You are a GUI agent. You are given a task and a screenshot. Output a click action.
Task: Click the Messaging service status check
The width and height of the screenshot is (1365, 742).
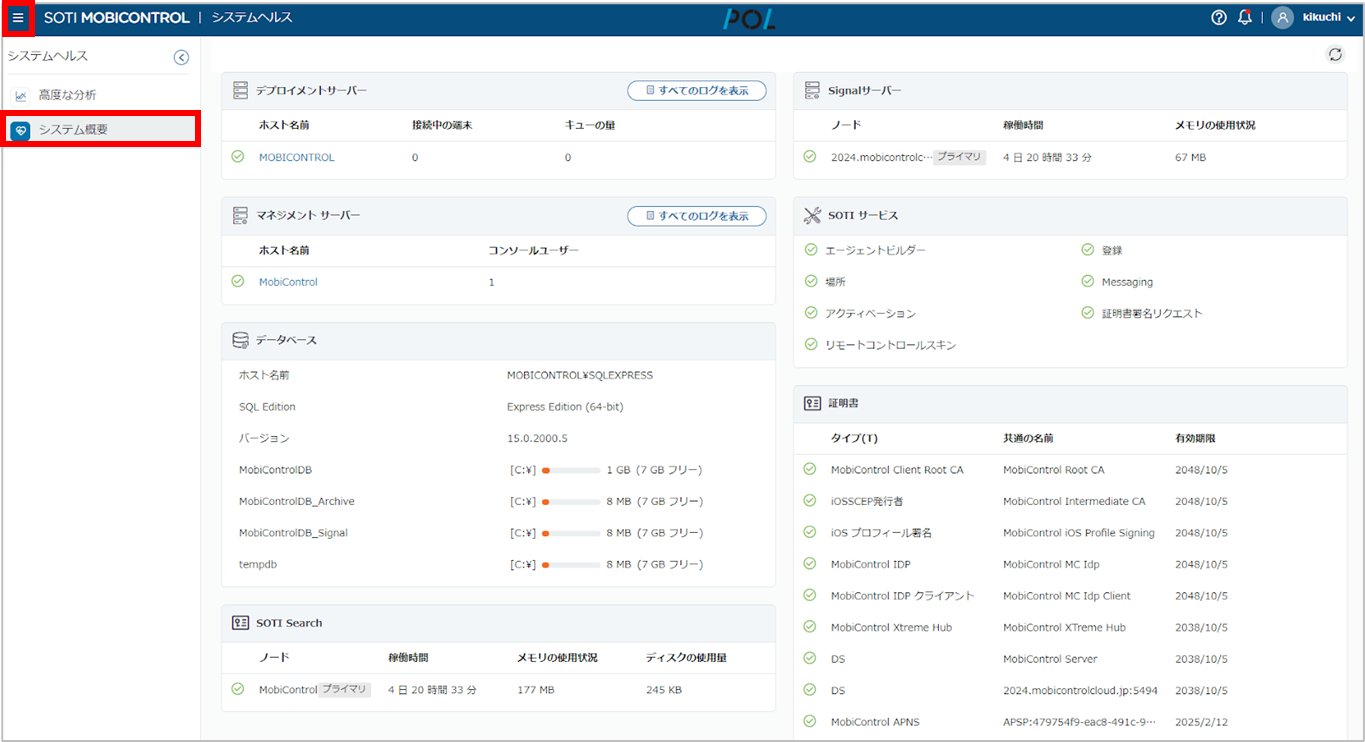[1088, 282]
